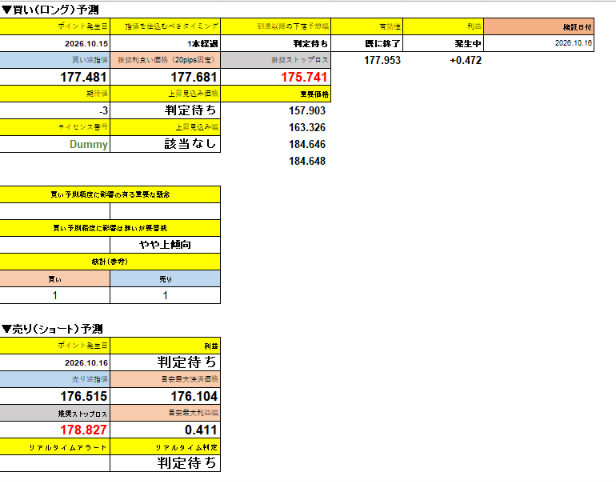Viewport: 616px width, 482px height.
Task: Select value '177.953'
Action: (382, 60)
